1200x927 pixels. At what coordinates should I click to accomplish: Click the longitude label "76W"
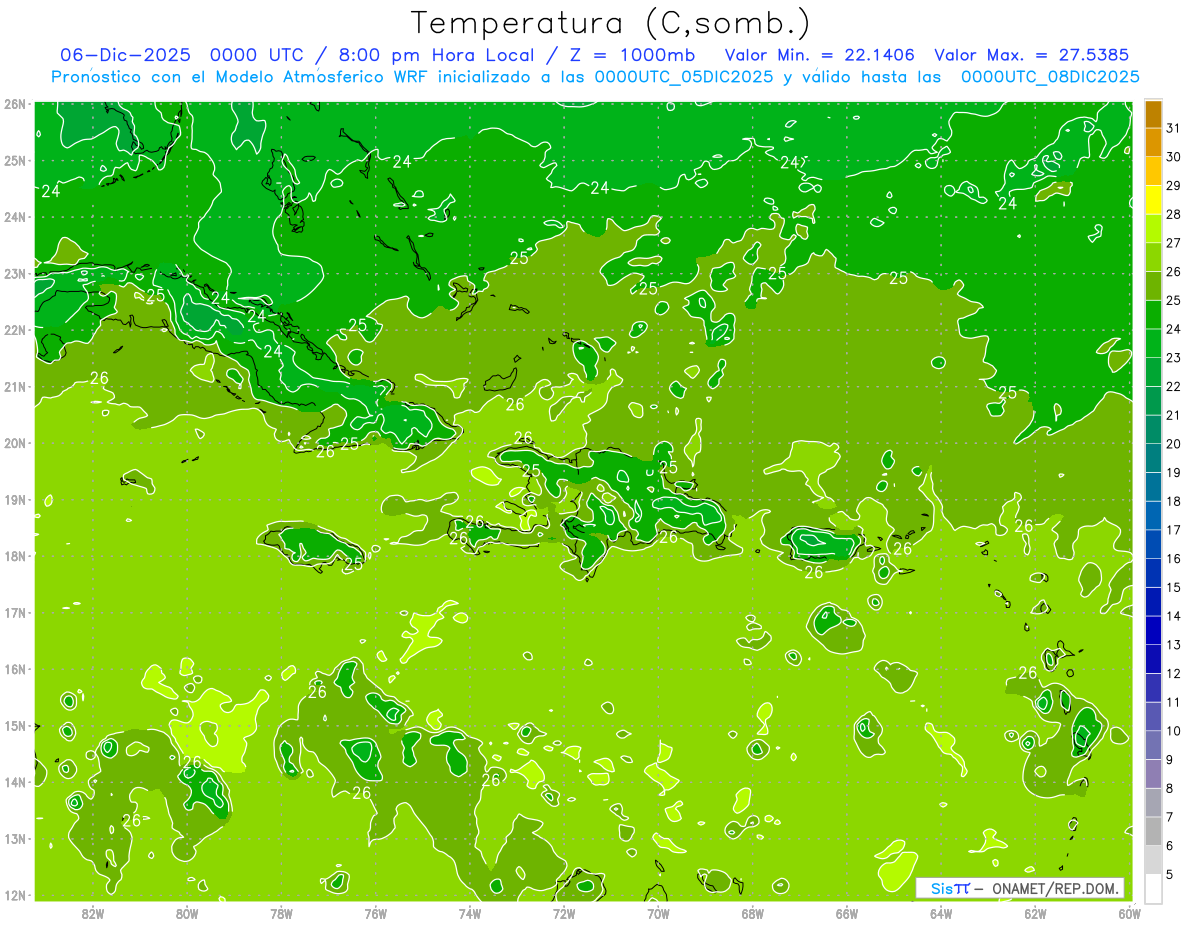pos(375,914)
